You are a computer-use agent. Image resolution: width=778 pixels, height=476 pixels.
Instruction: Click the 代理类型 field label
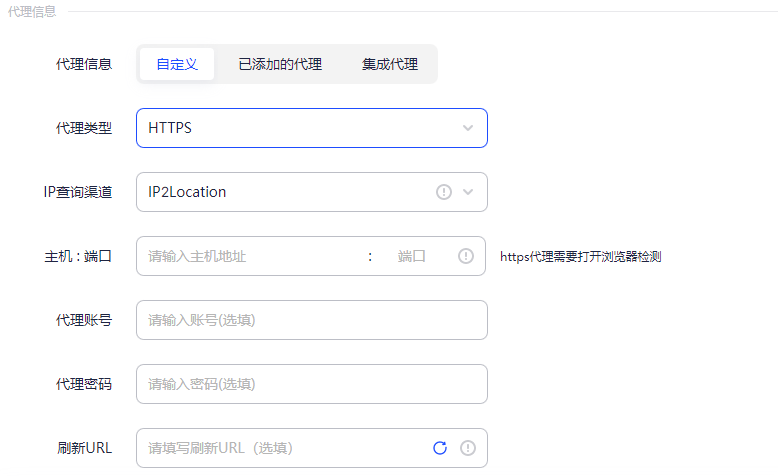pyautogui.click(x=84, y=128)
